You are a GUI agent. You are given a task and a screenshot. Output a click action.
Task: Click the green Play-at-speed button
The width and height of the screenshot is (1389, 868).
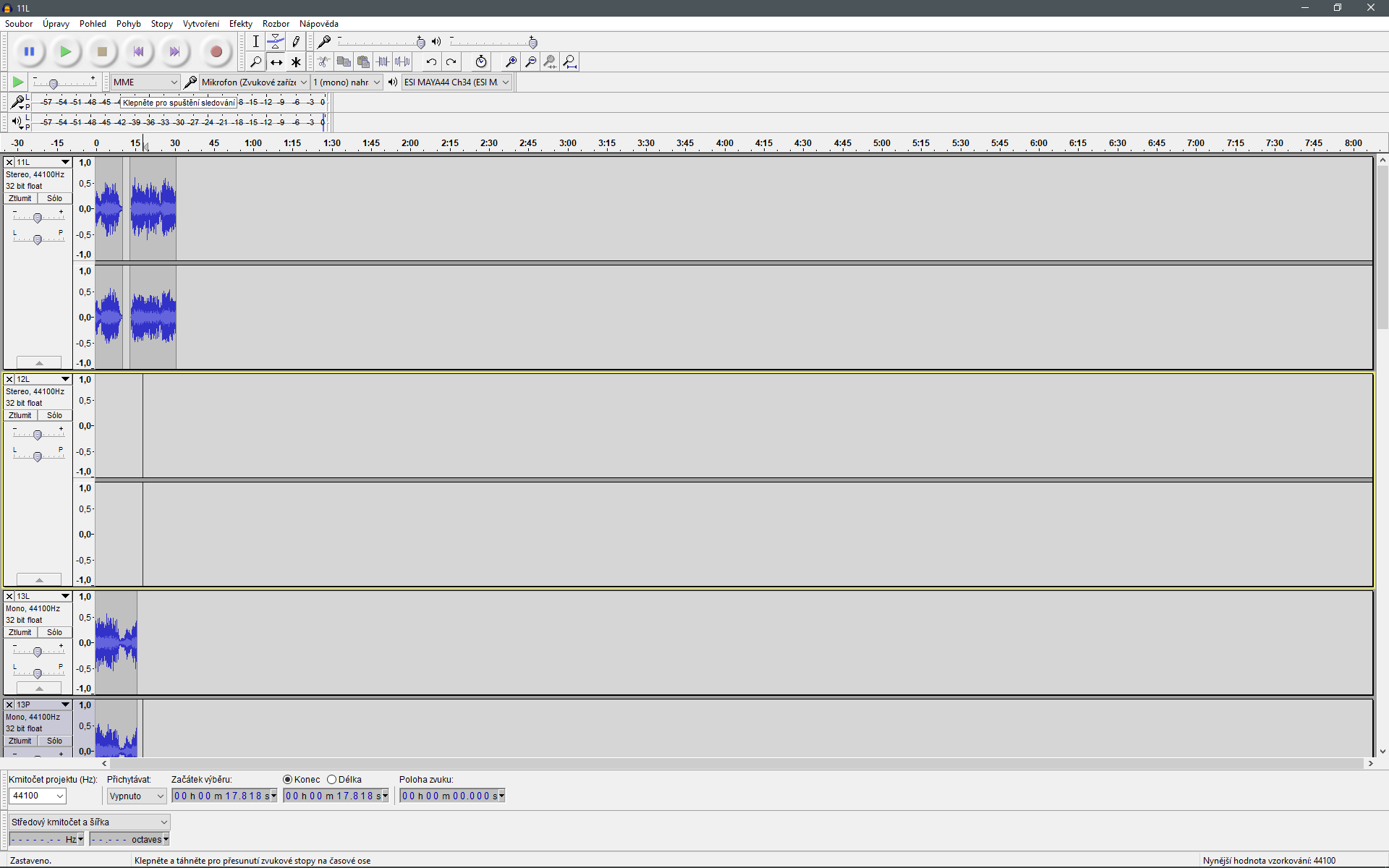pos(18,82)
